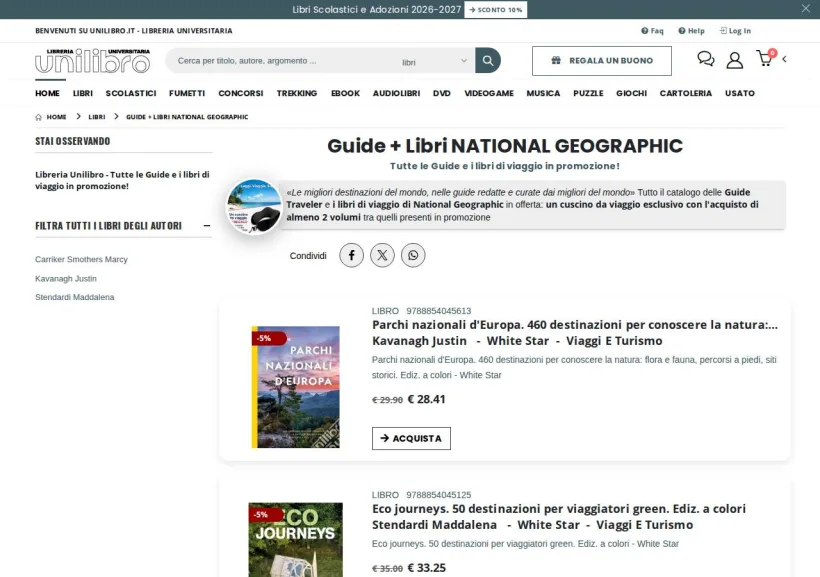This screenshot has height=577, width=820.
Task: Click the travel pillow promotion image
Action: pyautogui.click(x=254, y=207)
